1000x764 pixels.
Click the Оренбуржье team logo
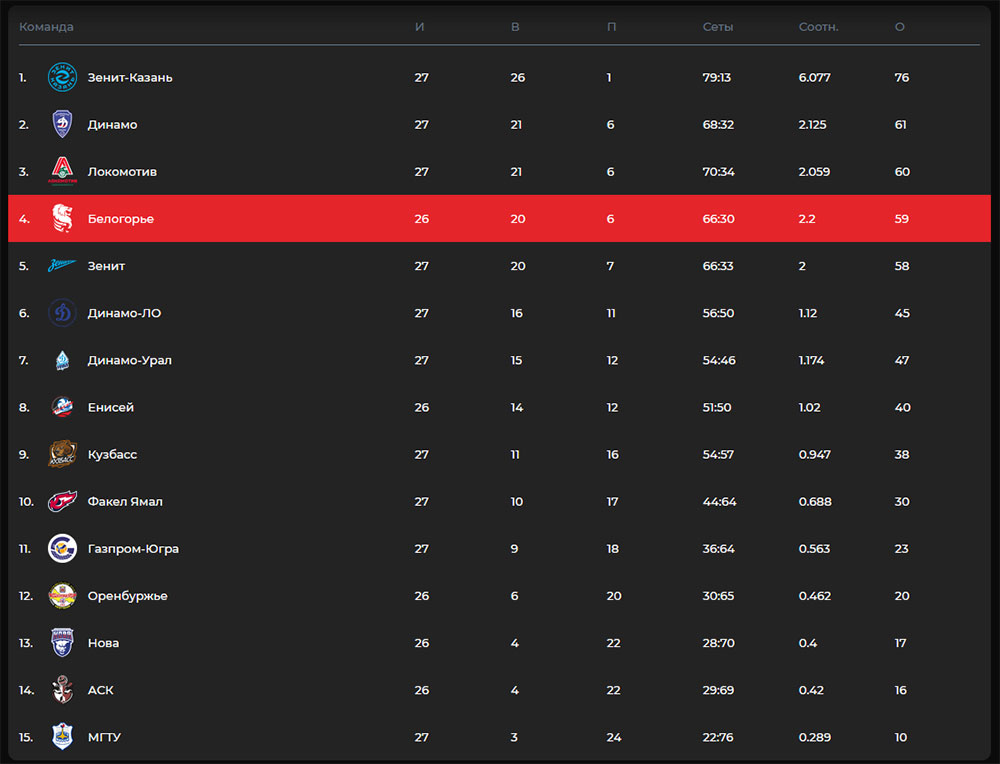point(62,596)
